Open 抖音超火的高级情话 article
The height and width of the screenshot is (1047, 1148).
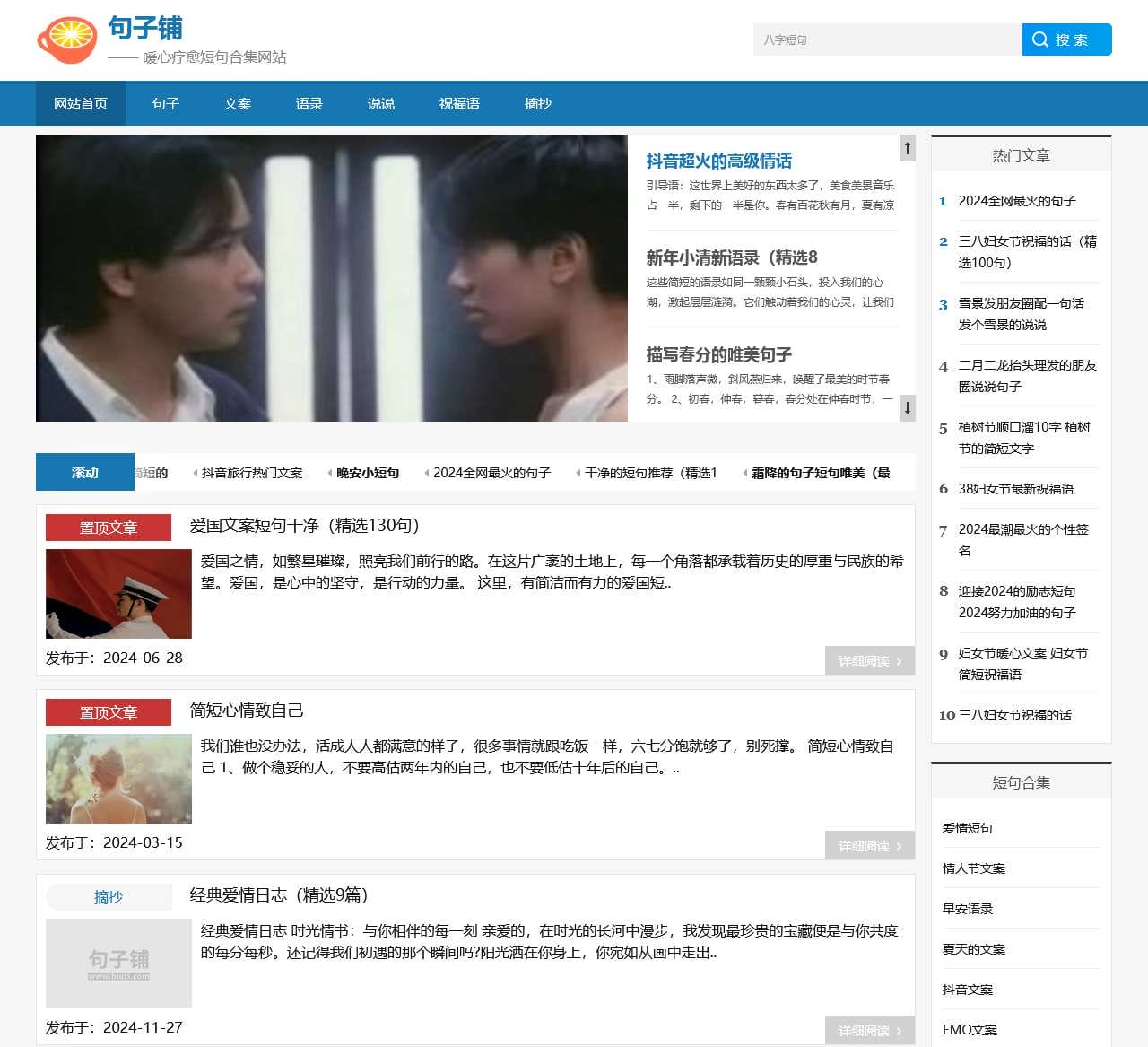(719, 161)
